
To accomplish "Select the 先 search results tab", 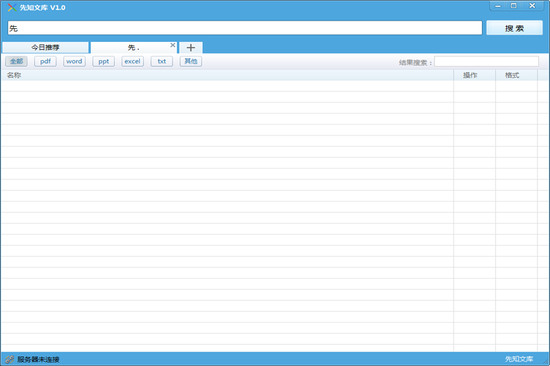I will coord(134,47).
